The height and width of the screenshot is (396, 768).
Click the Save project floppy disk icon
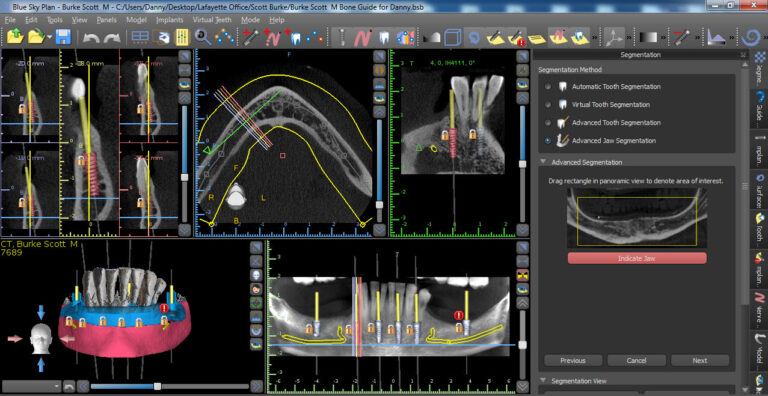point(63,38)
